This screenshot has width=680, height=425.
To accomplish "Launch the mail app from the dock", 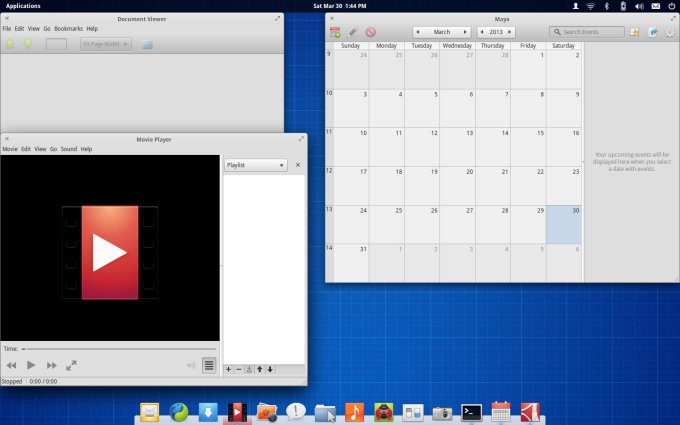I will coord(149,412).
